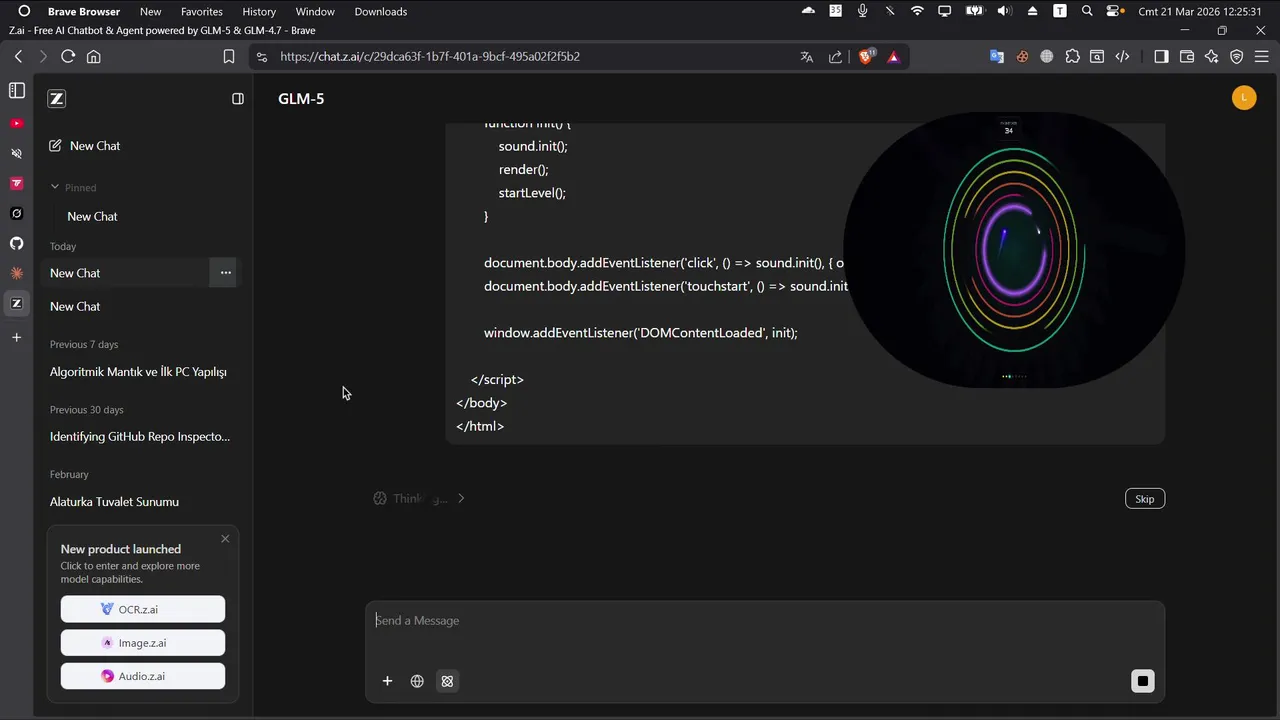Open the GitHub shortcut in sidebar
Screen dimensions: 1280x720
(16, 243)
